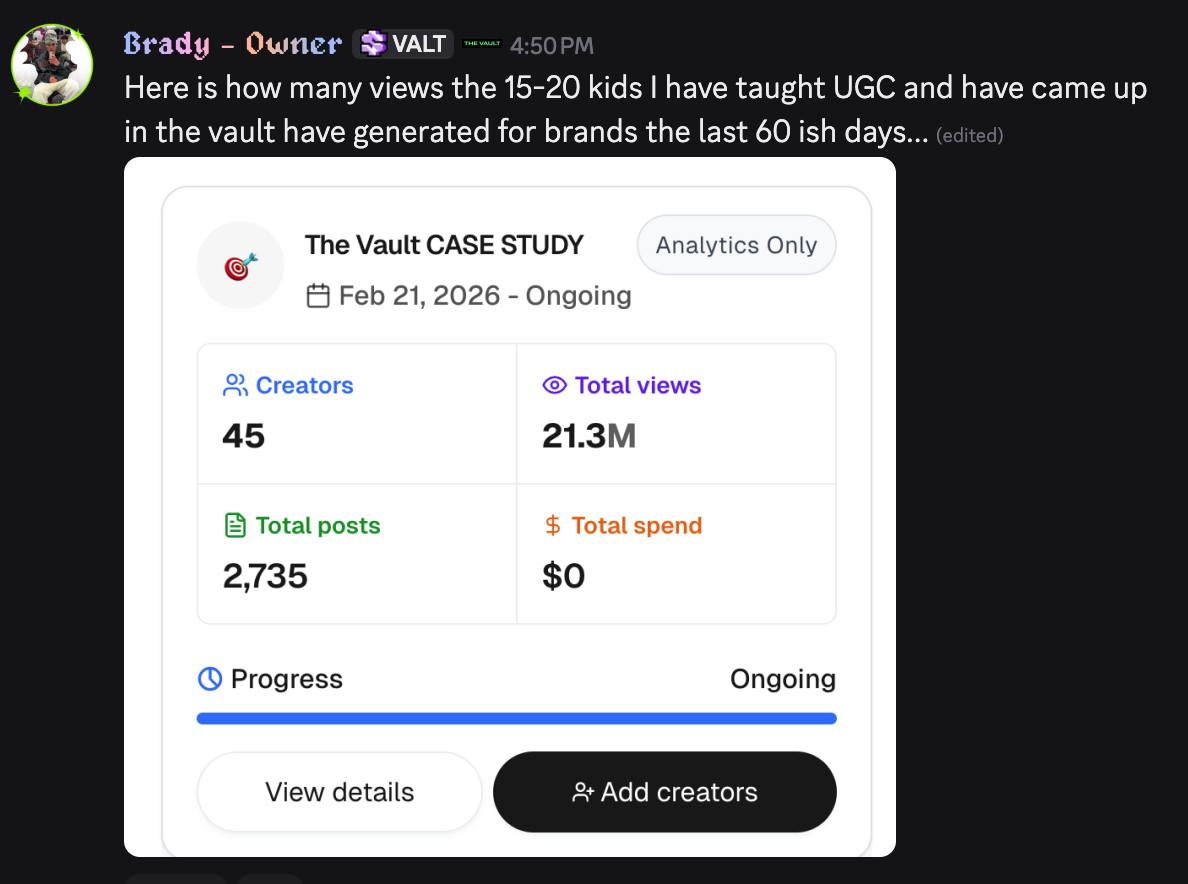The width and height of the screenshot is (1188, 884).
Task: Click Brady's profile avatar
Action: tap(52, 64)
